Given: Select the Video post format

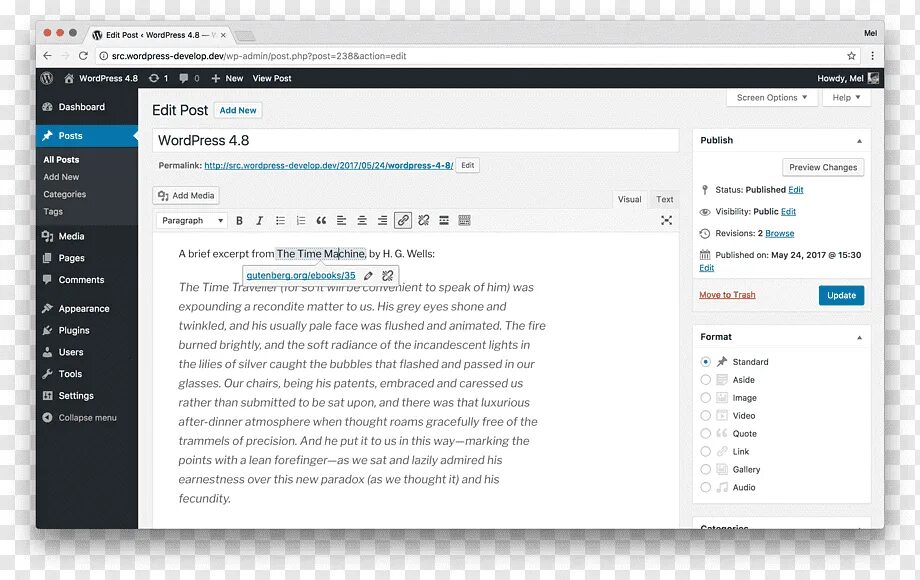Looking at the screenshot, I should click(705, 416).
